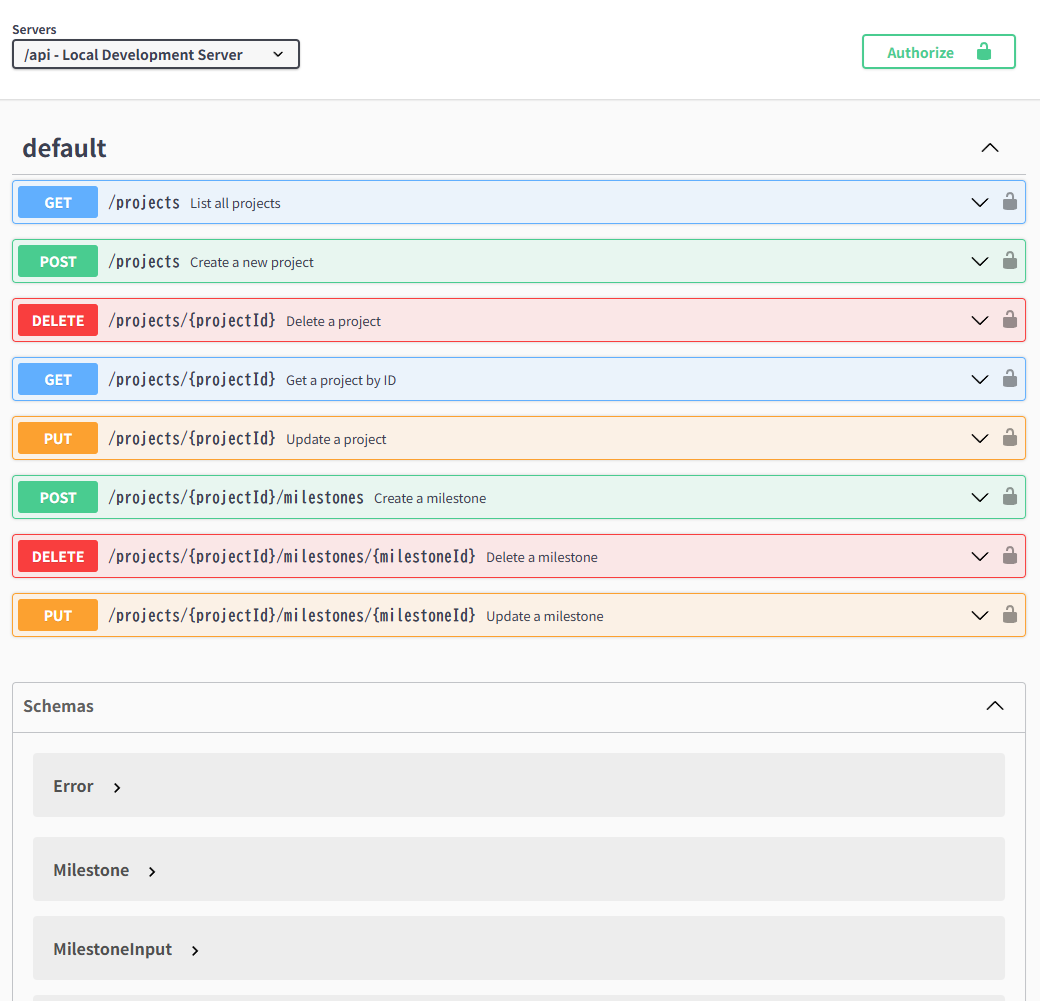The image size is (1040, 1001).
Task: Click lock icon on Create a milestone row
Action: (1010, 497)
